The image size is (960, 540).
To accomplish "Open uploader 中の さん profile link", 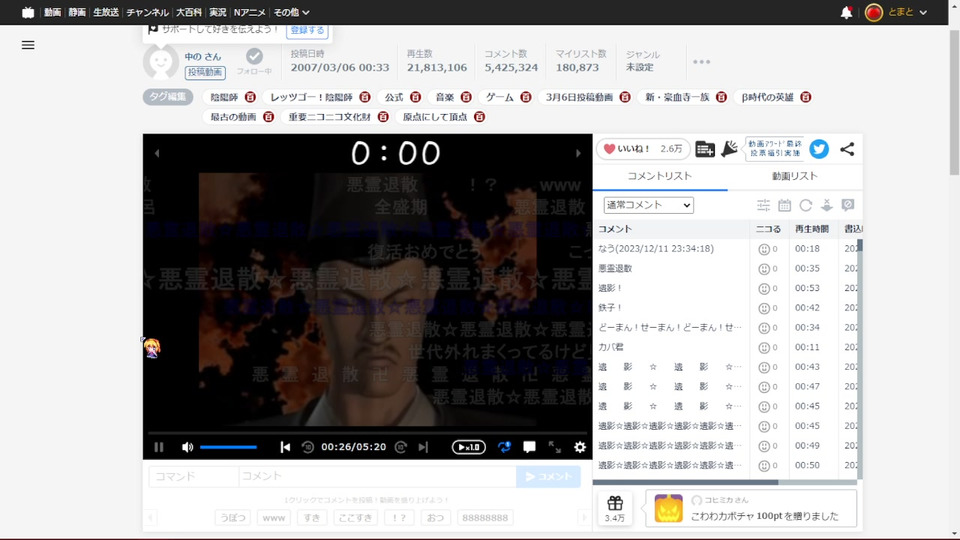I will click(x=203, y=57).
